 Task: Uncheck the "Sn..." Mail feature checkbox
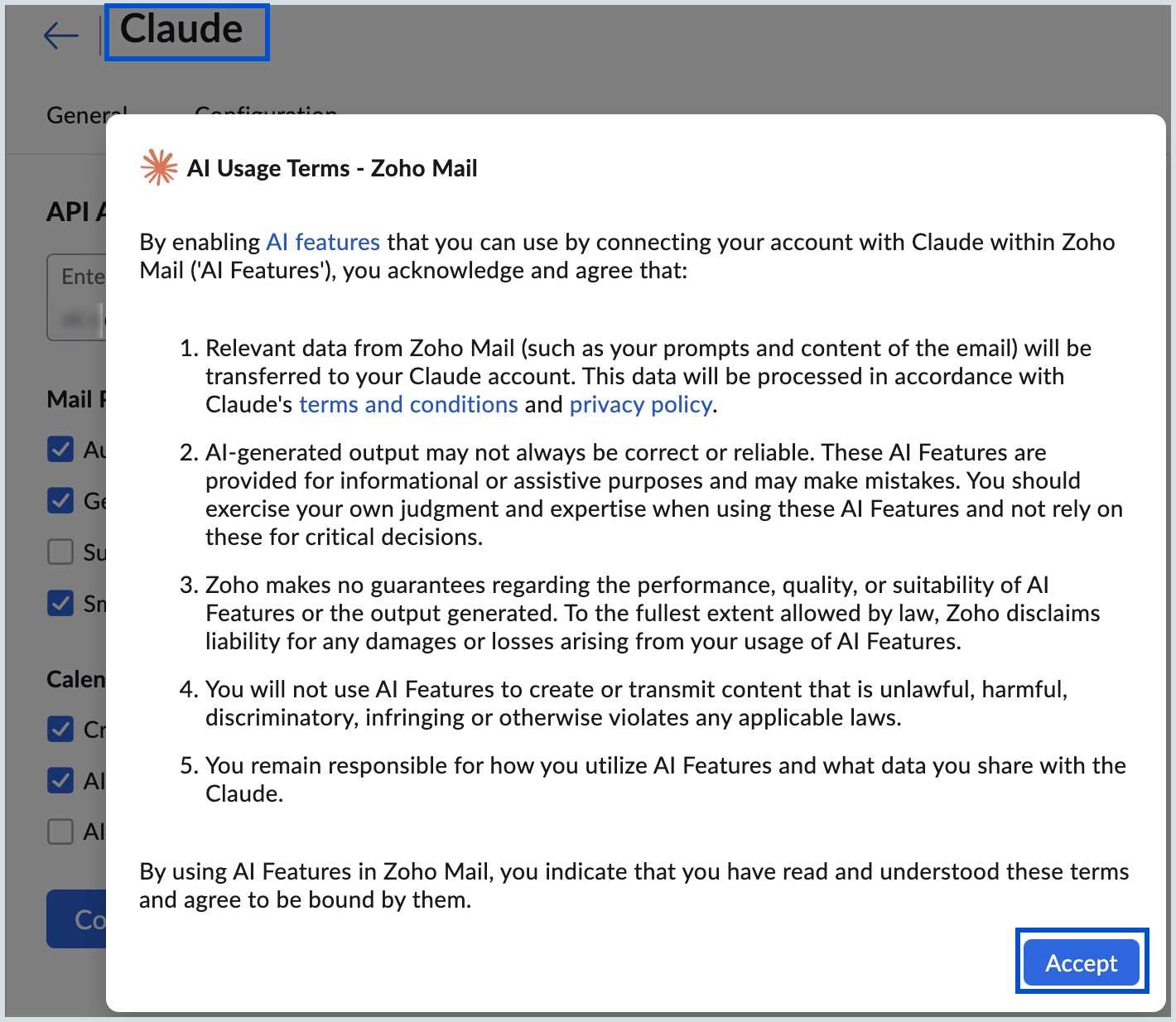tap(60, 604)
